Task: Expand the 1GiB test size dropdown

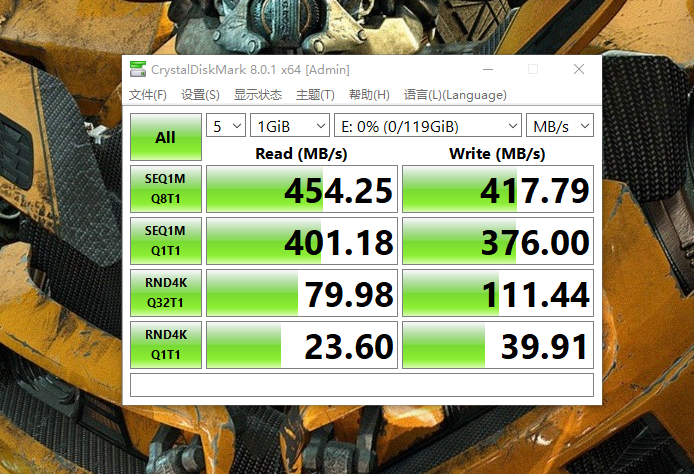Action: tap(290, 126)
